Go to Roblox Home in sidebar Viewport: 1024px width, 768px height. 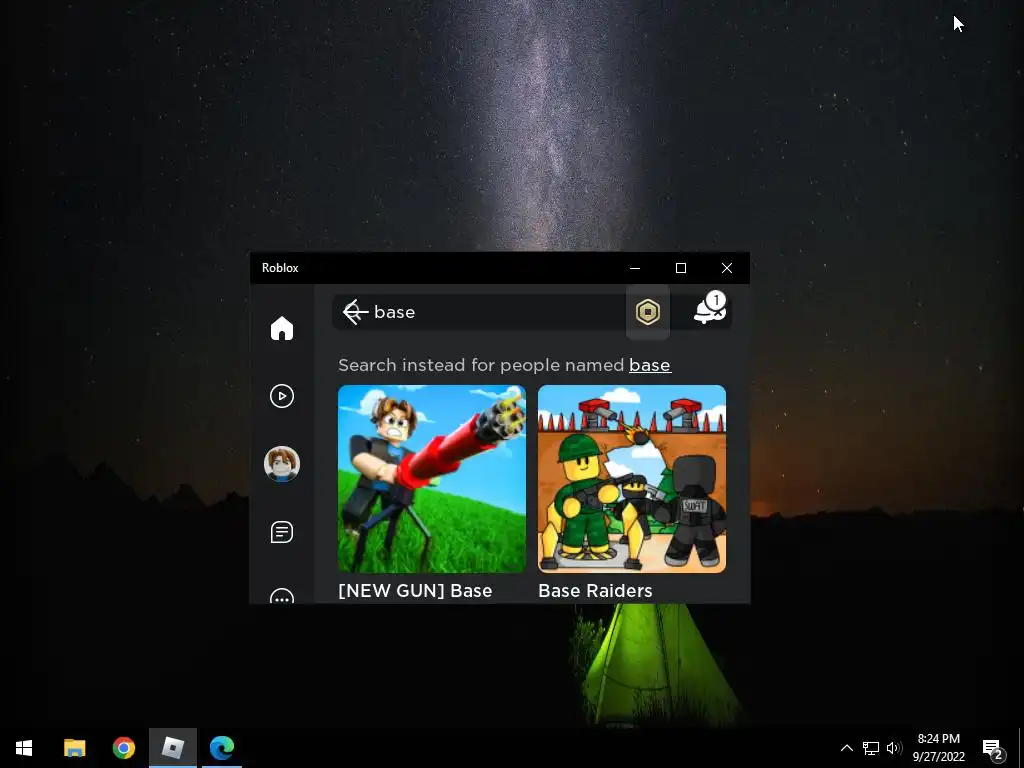281,328
